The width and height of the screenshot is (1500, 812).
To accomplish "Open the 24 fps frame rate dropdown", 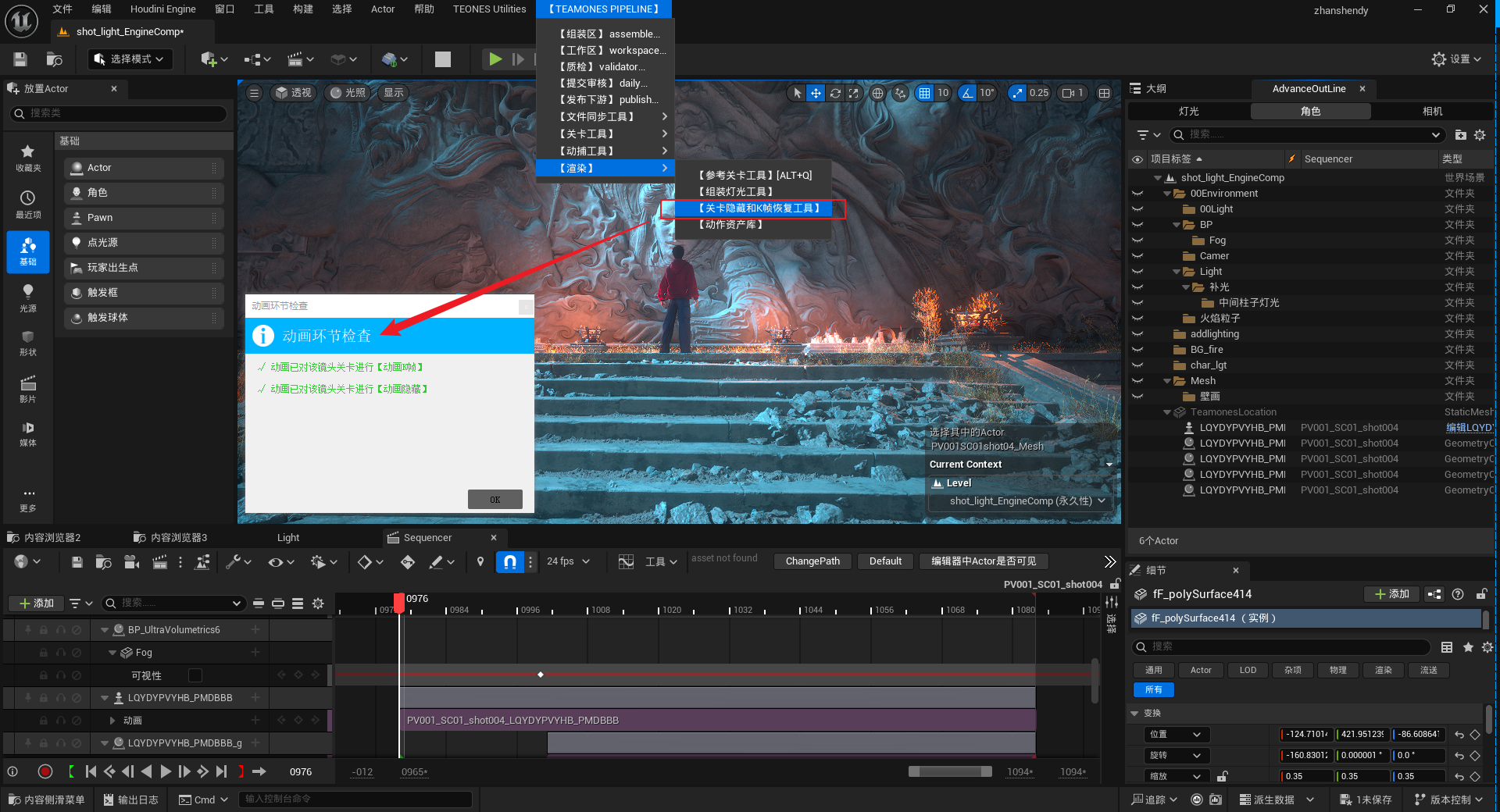I will point(568,561).
